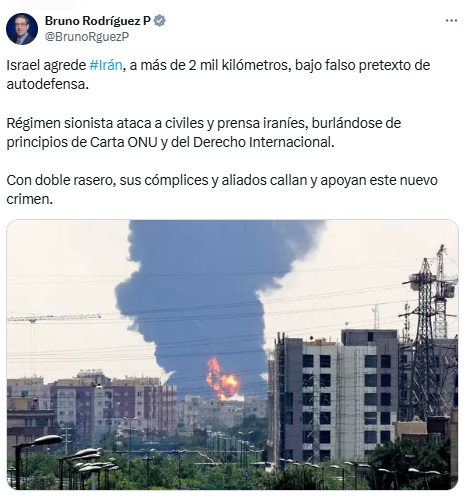Click the construction crane arm at left
The height and width of the screenshot is (503, 469).
pos(54,318)
